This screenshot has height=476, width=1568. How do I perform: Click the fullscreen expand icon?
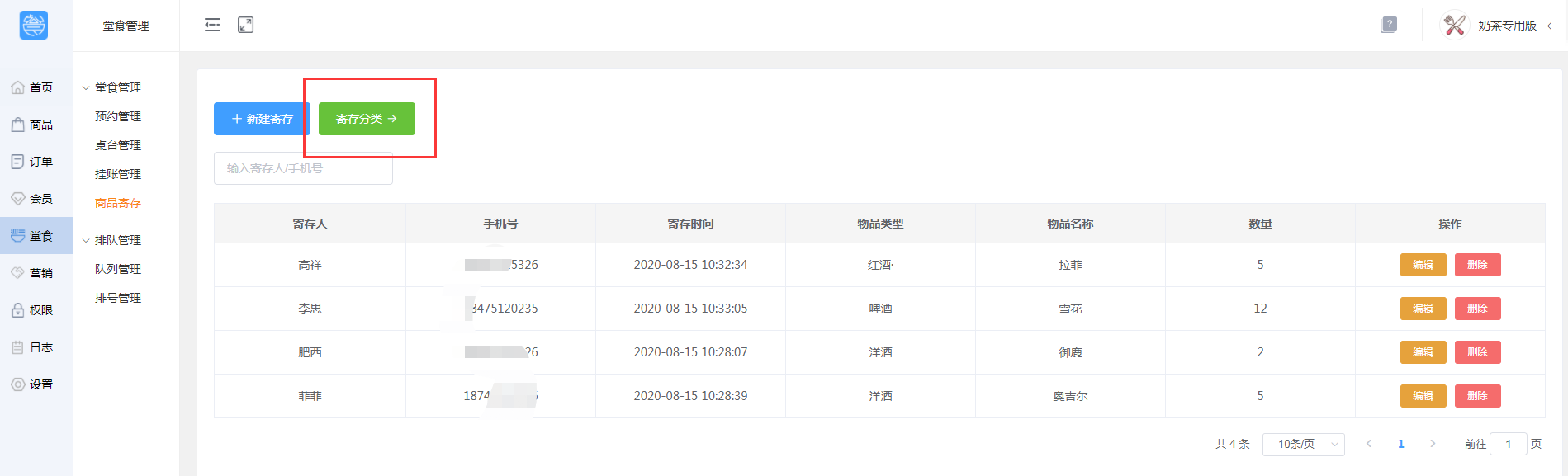click(x=245, y=25)
